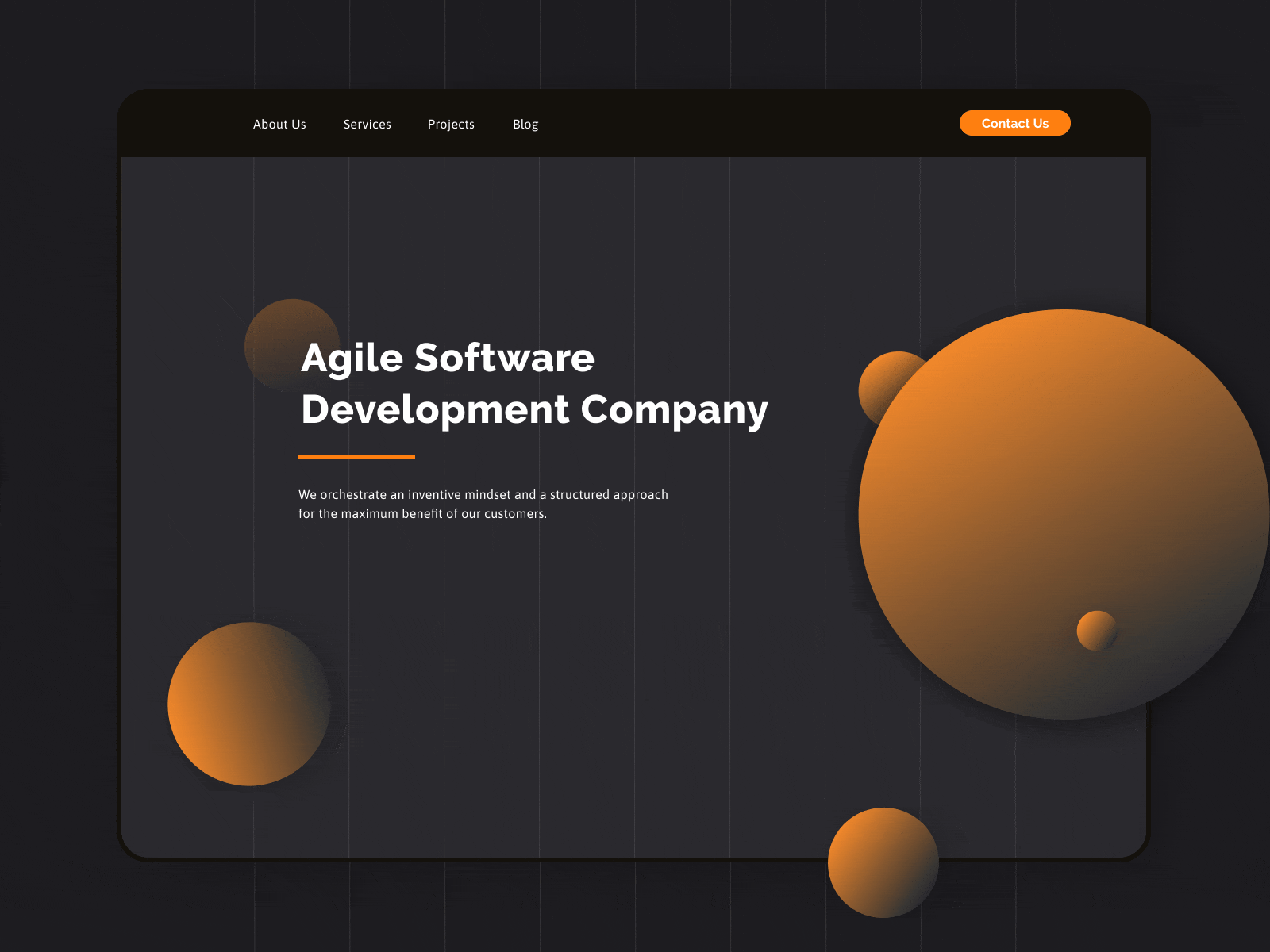Open the Services navigation link
This screenshot has width=1270, height=952.
(367, 124)
